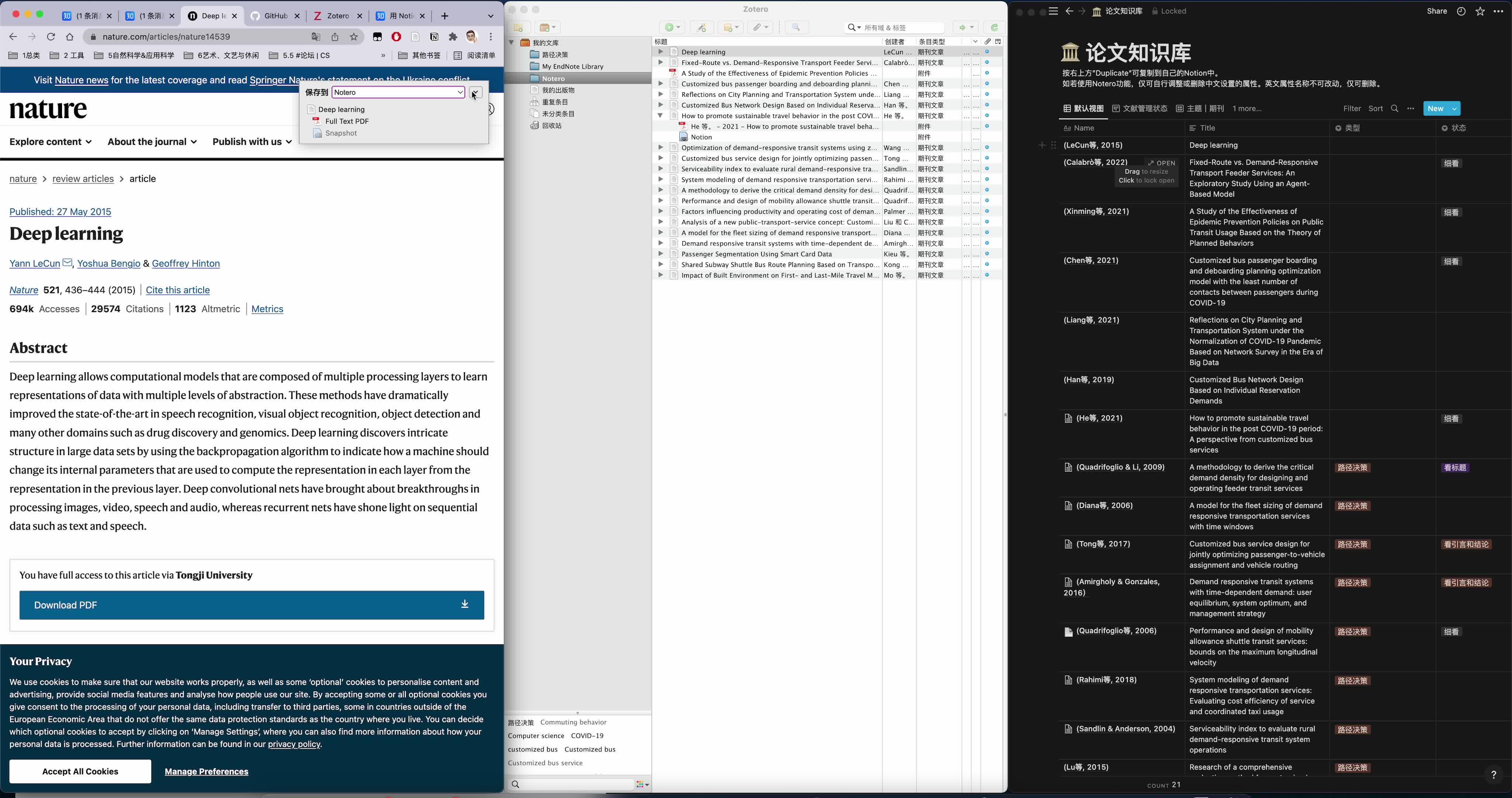
Task: Click the Cite this article link
Action: (177, 290)
